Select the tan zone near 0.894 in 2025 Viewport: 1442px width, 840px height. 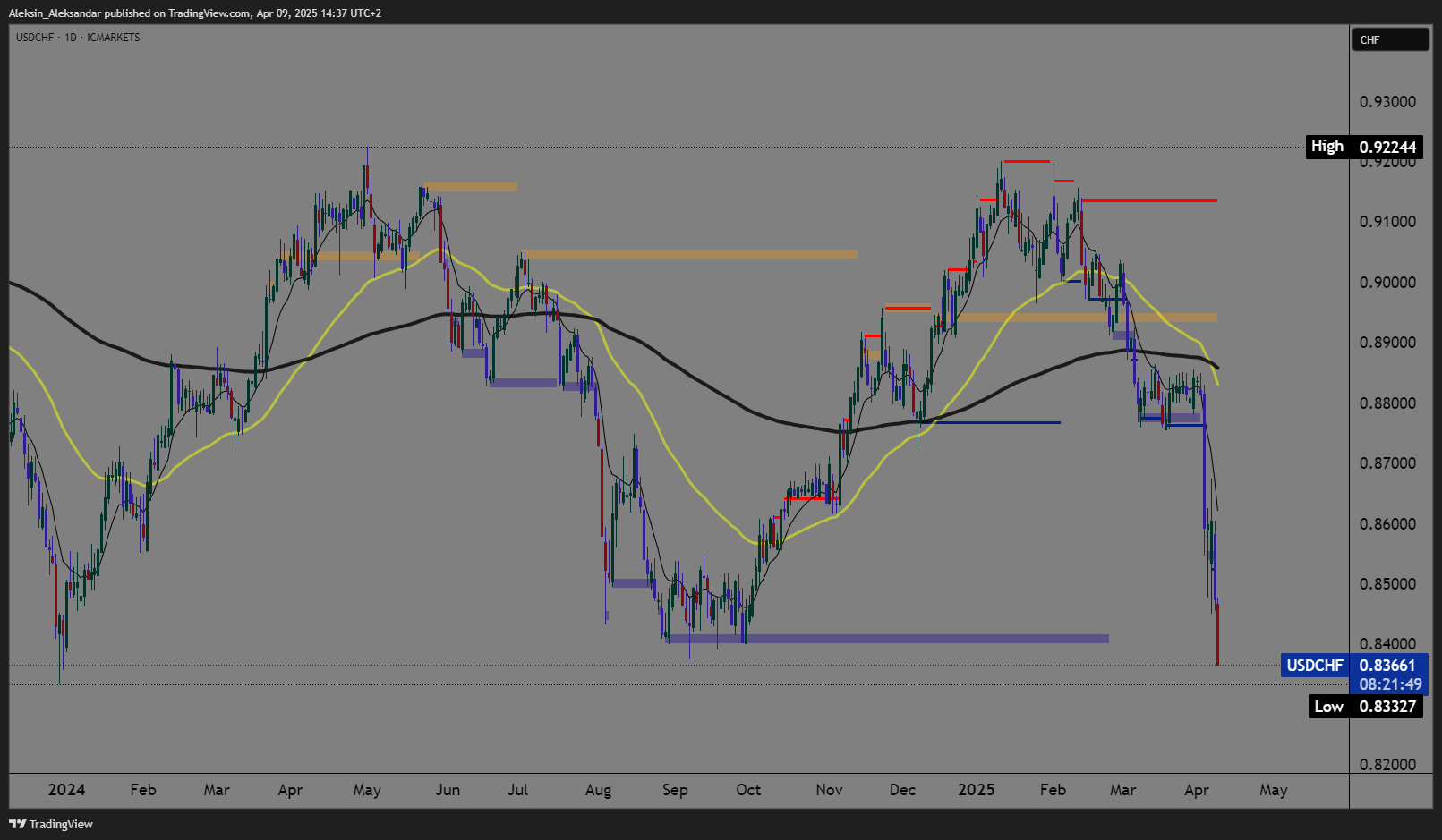[1087, 318]
